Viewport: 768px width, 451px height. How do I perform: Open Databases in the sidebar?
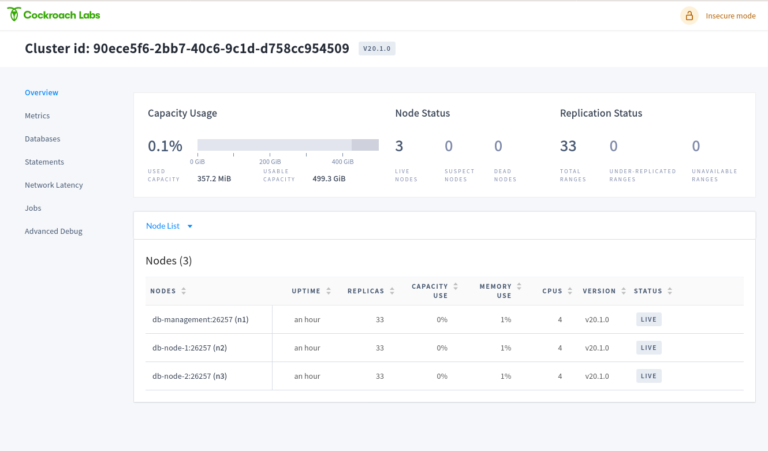click(42, 139)
